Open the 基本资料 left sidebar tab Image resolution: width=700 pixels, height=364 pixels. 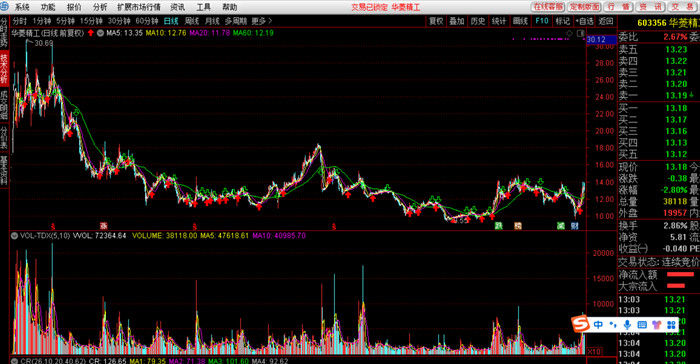4,171
